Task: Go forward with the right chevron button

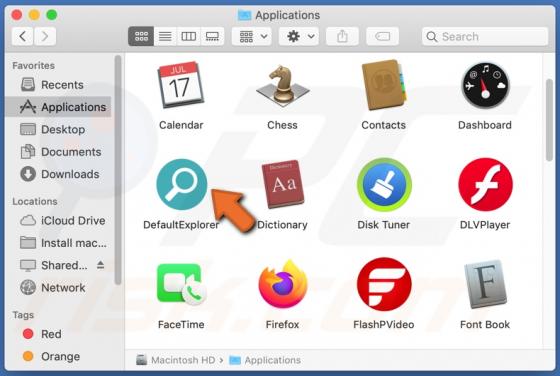Action: 45,36
